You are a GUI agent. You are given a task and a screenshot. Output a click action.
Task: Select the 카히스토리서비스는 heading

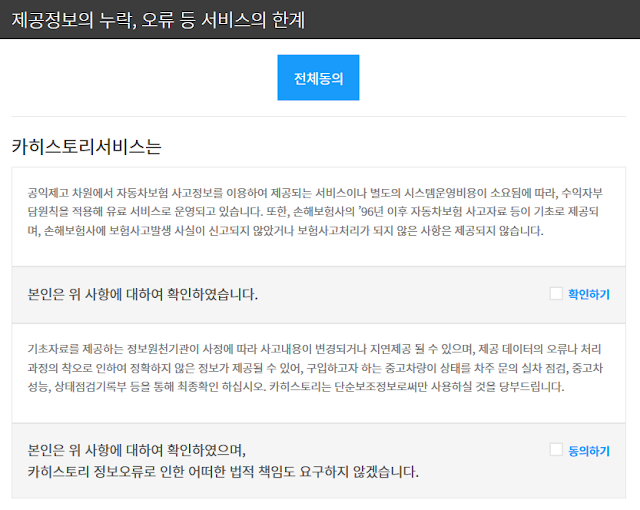click(x=87, y=146)
